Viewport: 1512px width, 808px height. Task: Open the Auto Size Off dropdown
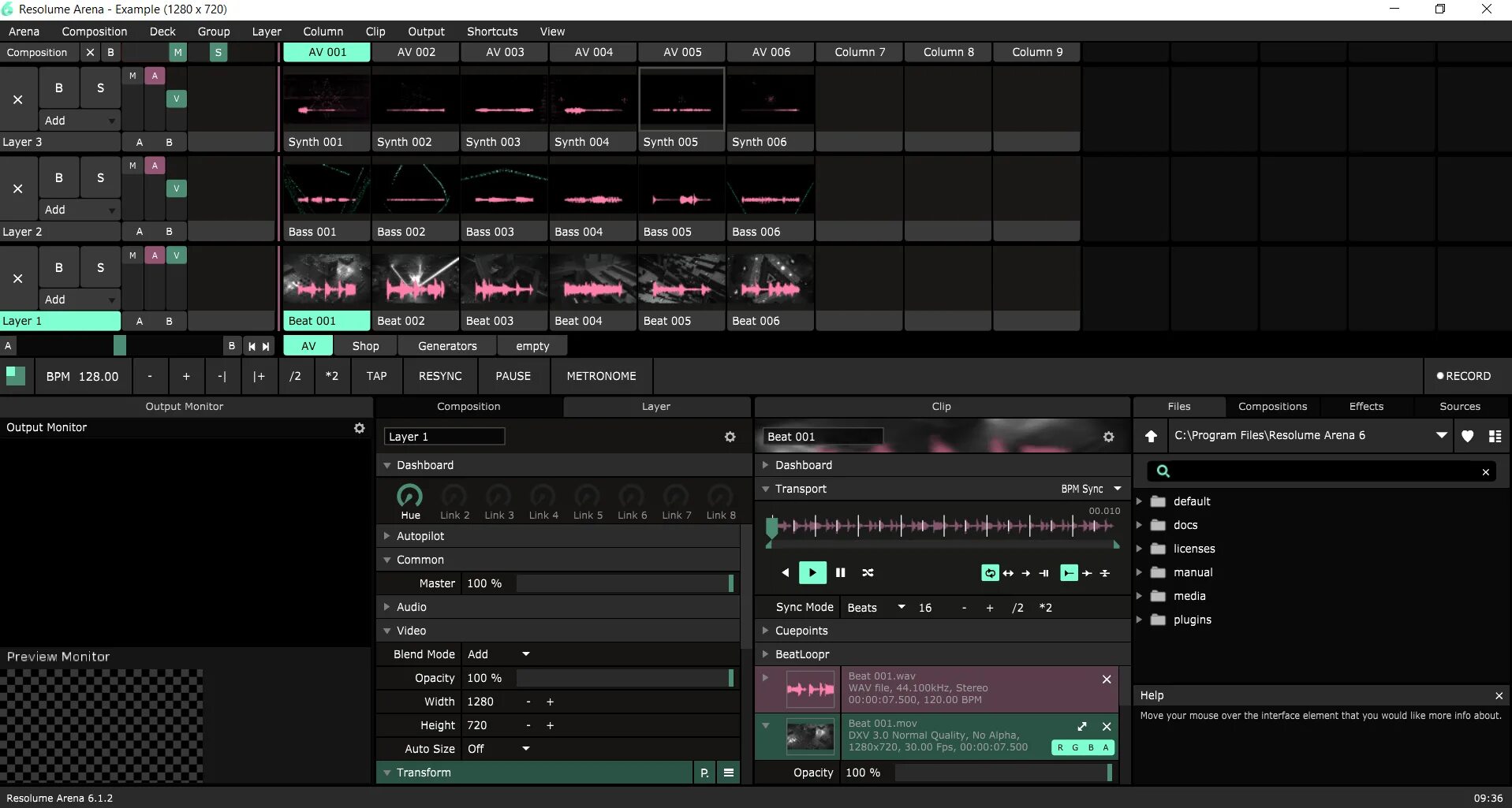pyautogui.click(x=498, y=749)
